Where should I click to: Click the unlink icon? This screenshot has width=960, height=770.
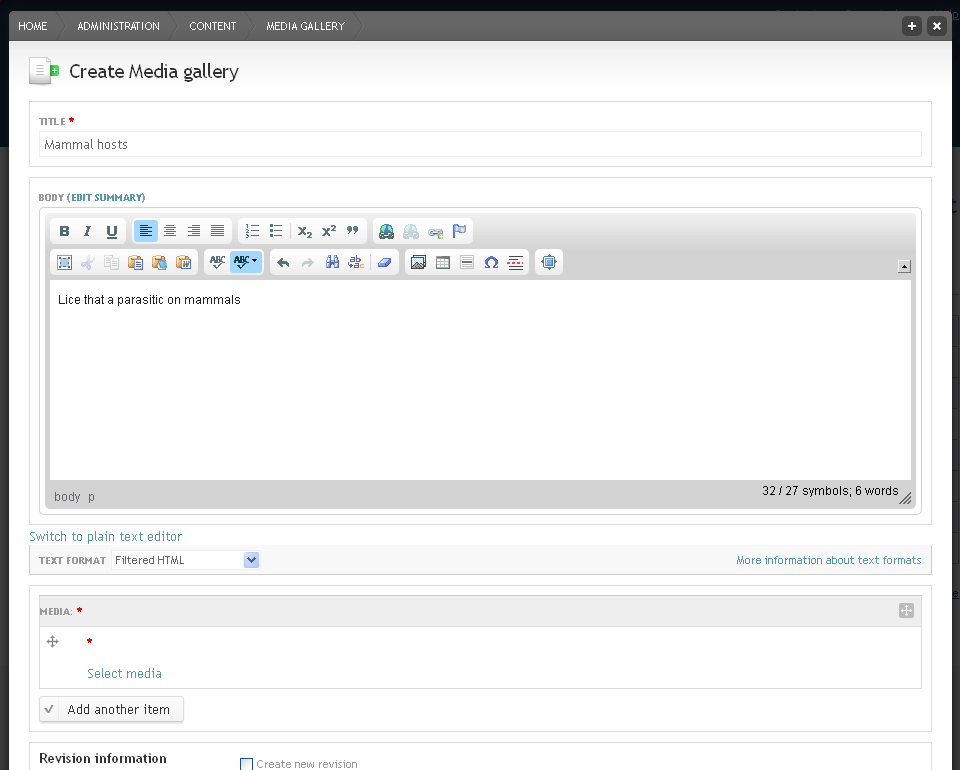pyautogui.click(x=411, y=231)
